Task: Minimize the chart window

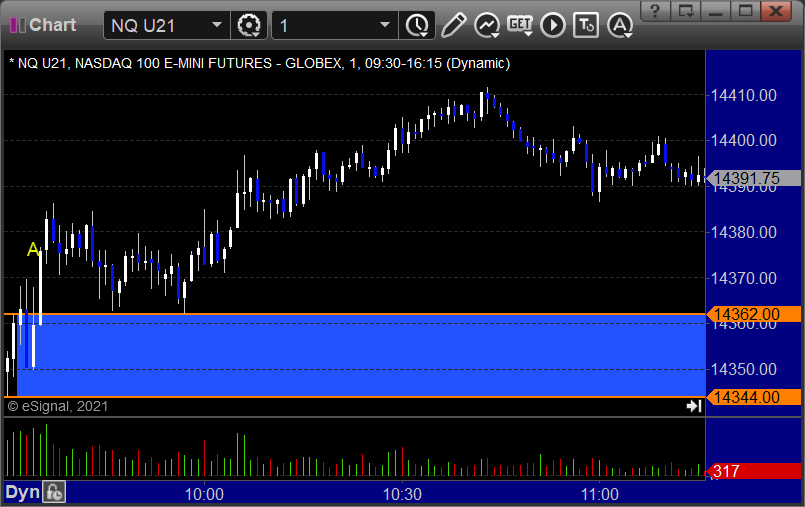Action: tap(716, 11)
